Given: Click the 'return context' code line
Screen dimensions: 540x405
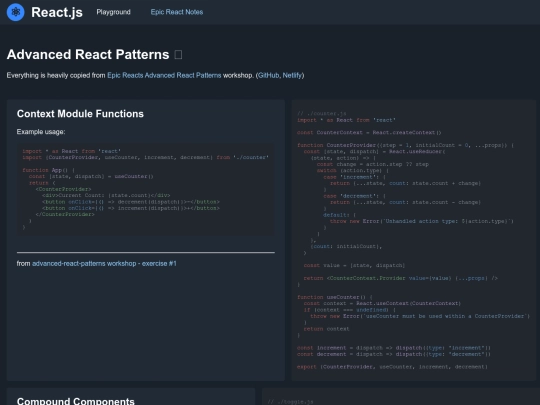Looking at the screenshot, I should 326,329.
